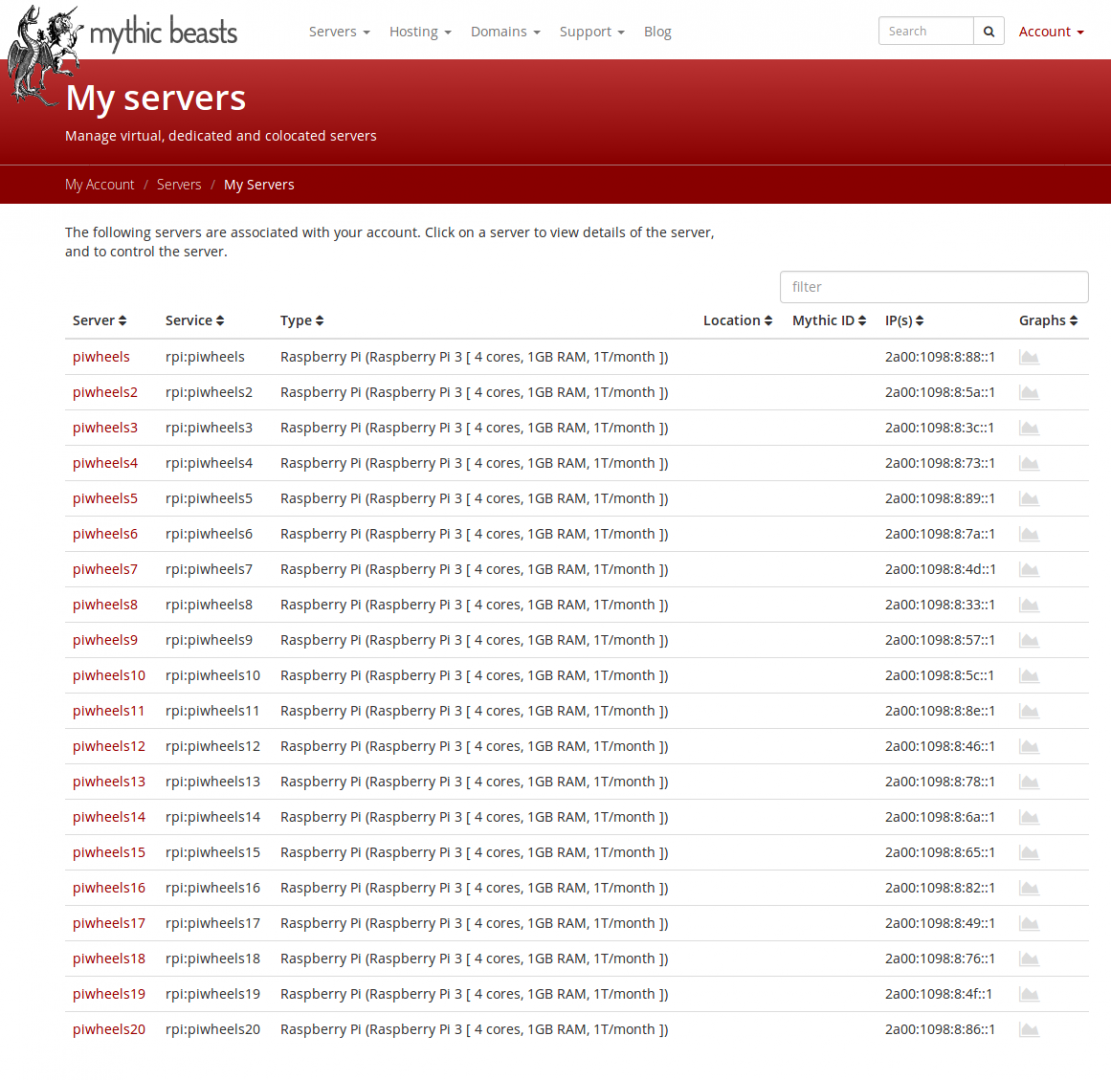View the graph for piwheels20
1111x1080 pixels.
[x=1029, y=1029]
